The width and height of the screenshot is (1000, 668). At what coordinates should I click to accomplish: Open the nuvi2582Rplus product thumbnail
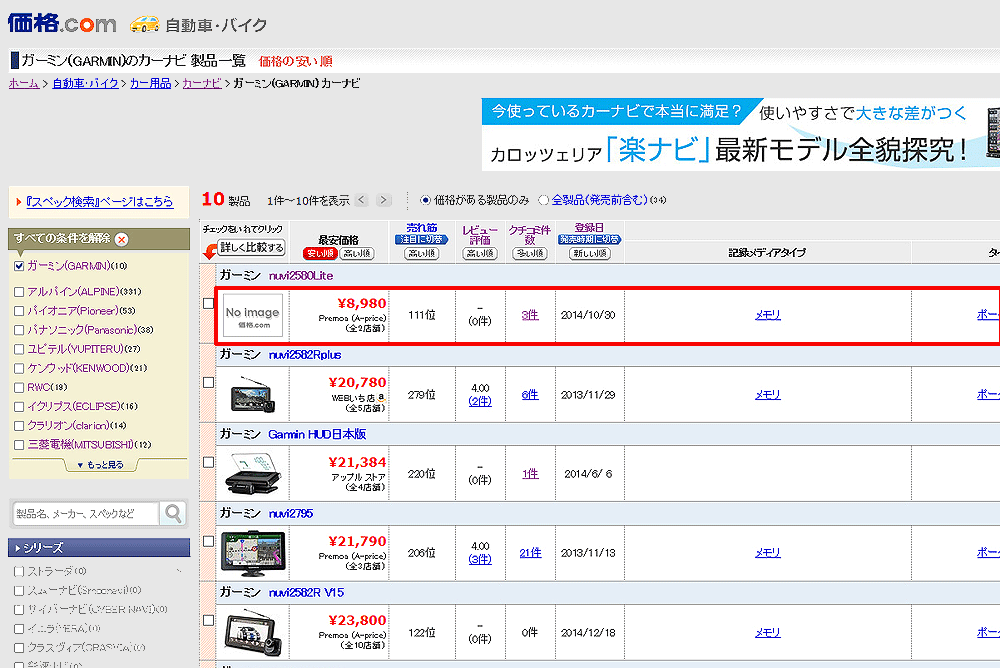[x=253, y=394]
